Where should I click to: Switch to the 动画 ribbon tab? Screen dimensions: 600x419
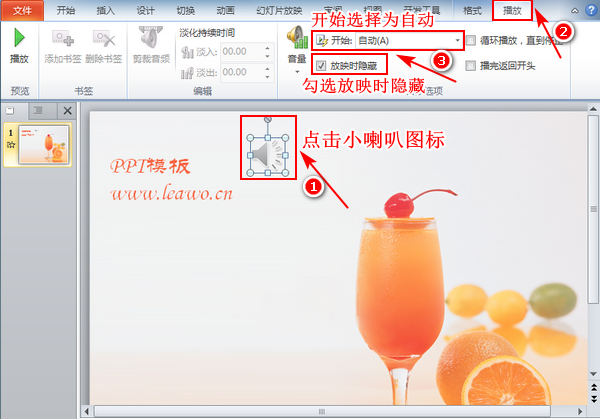[x=225, y=10]
